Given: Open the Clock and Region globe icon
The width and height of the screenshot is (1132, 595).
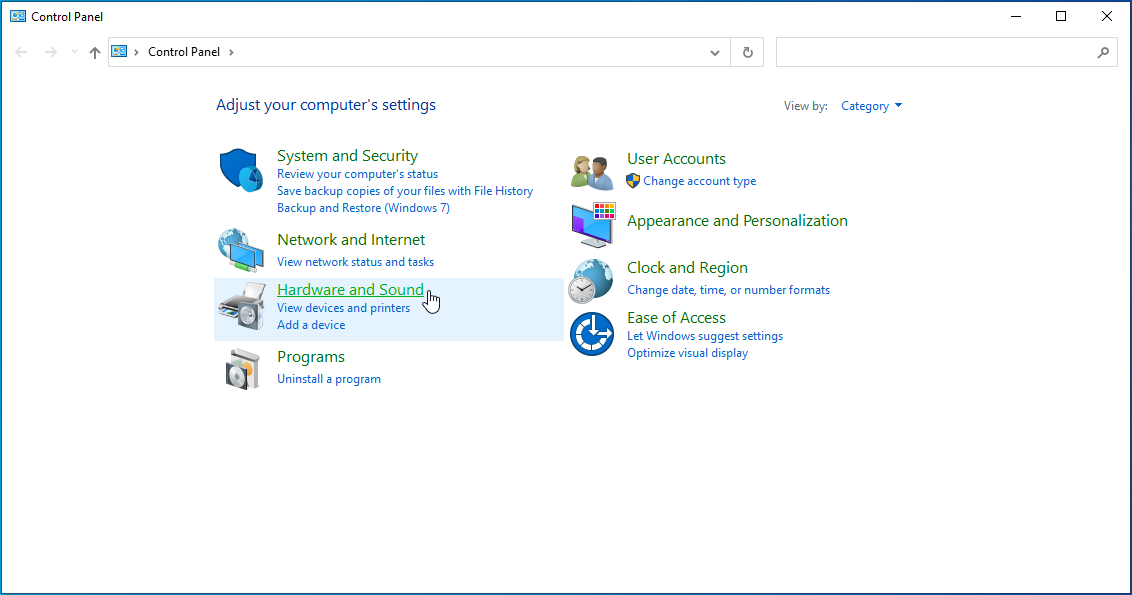Looking at the screenshot, I should coord(591,281).
